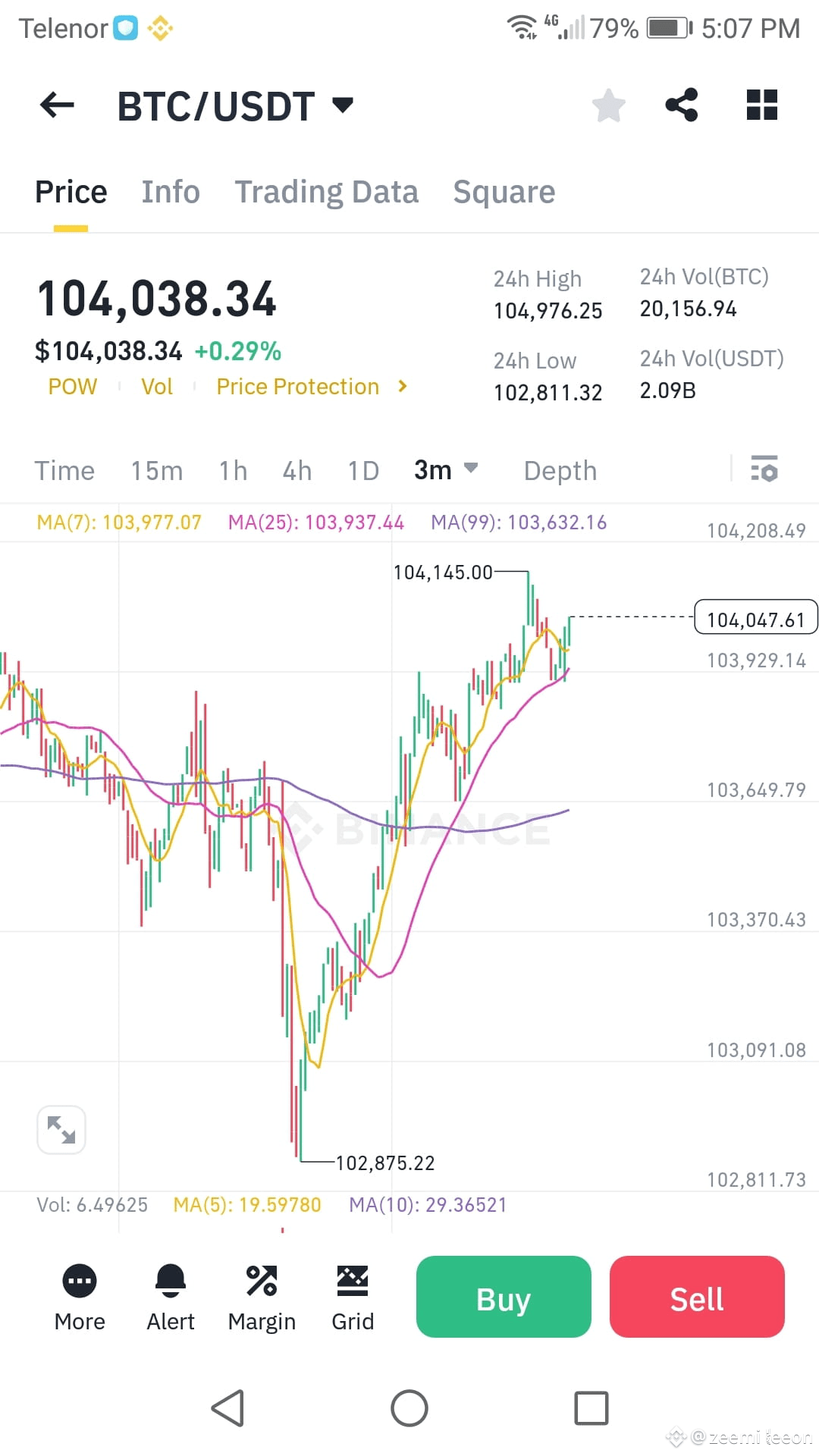Add BTC/USDT to favorites with star
The height and width of the screenshot is (1456, 819).
pos(608,105)
